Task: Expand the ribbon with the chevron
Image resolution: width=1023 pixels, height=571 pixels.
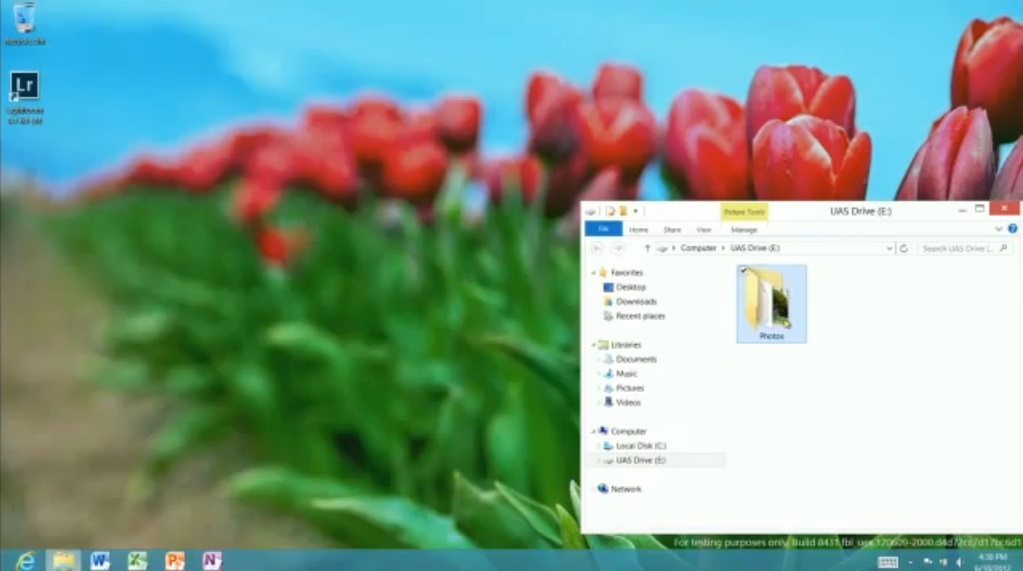Action: coord(998,229)
